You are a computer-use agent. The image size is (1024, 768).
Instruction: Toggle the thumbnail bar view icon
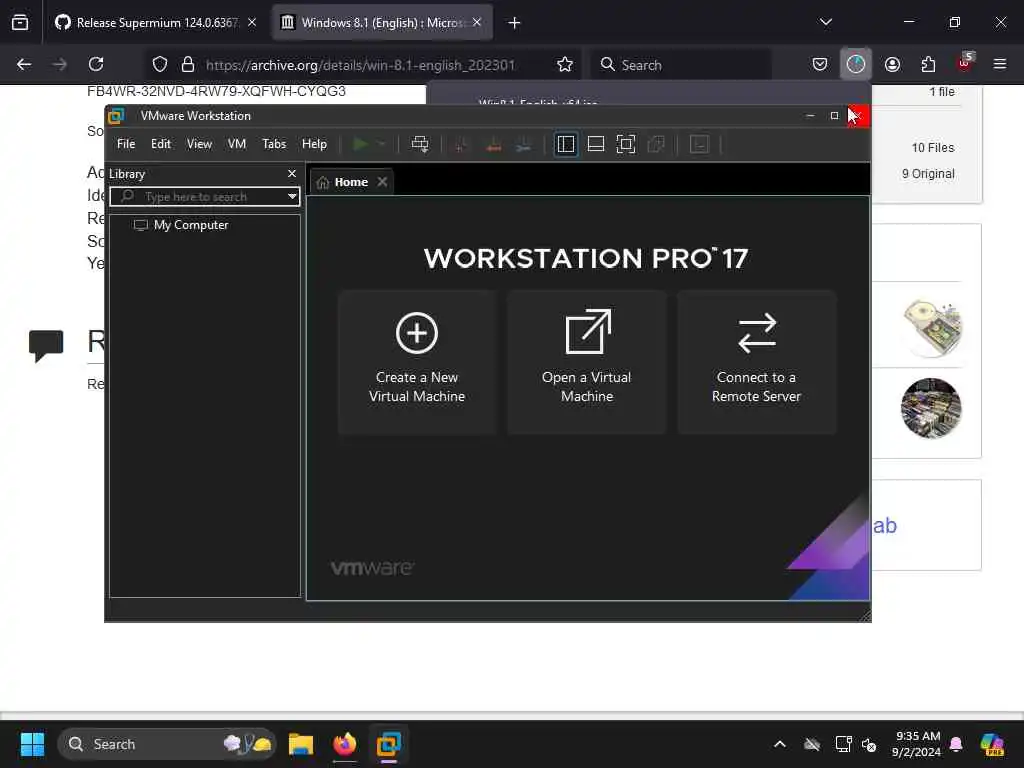click(596, 144)
